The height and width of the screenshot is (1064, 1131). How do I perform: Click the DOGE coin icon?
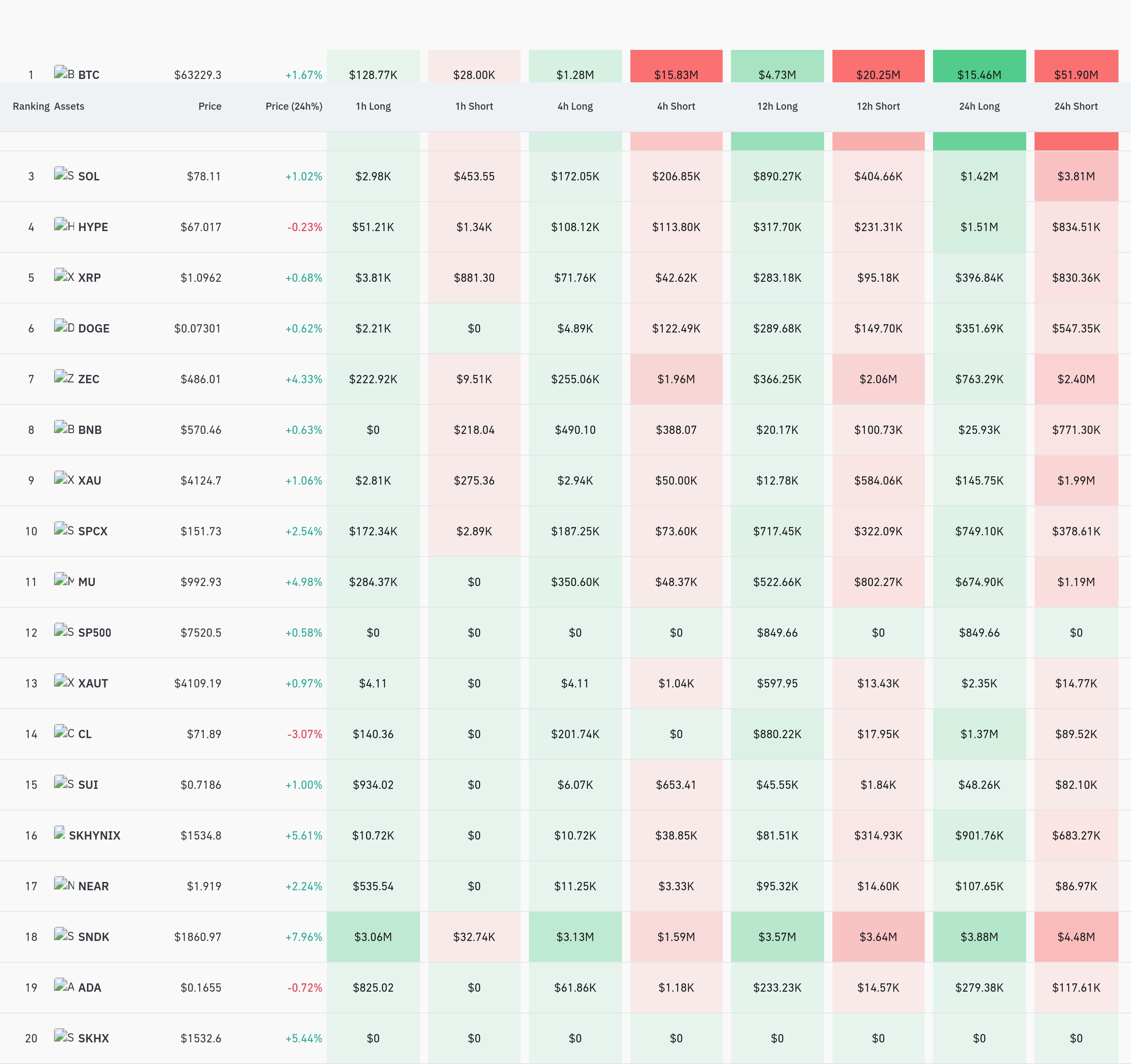point(64,326)
